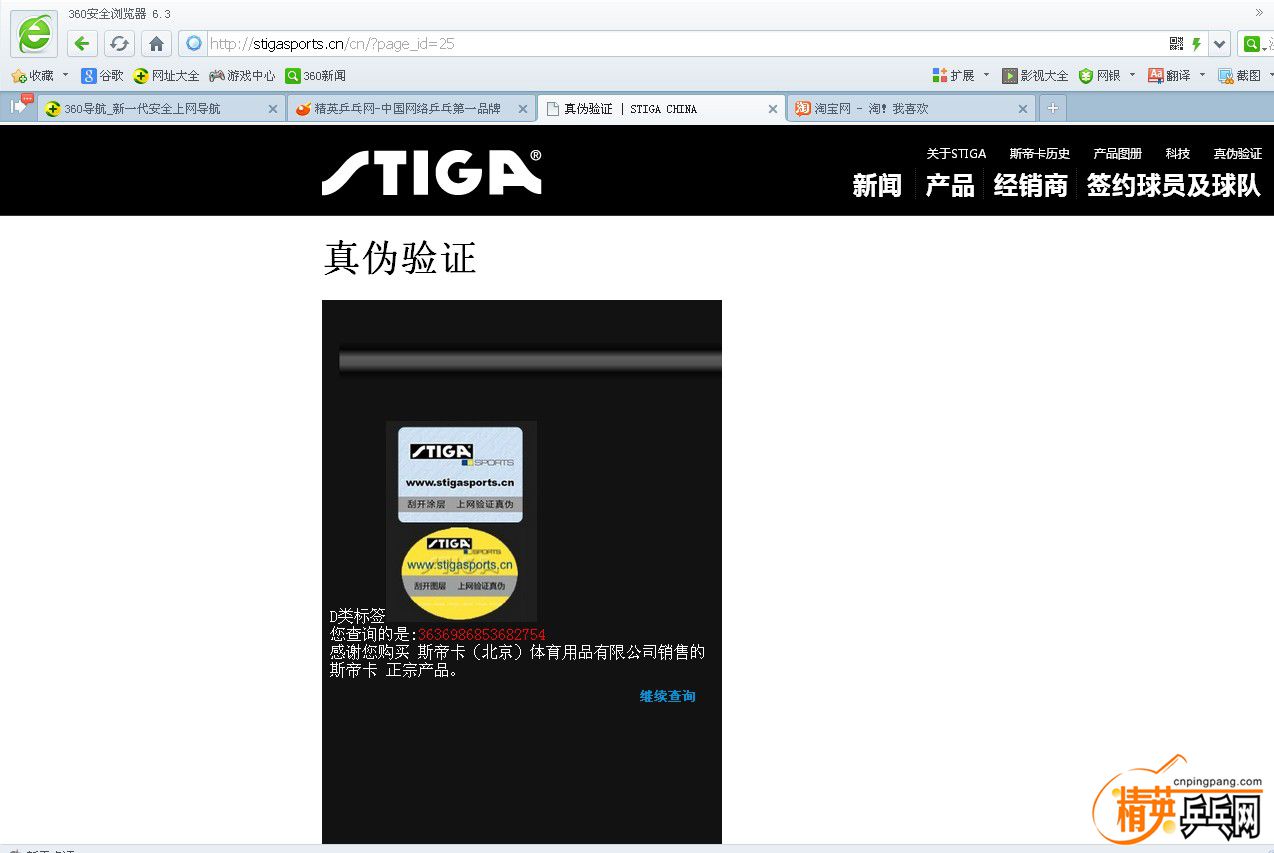The image size is (1274, 853).
Task: Focus the address bar URL field
Action: pyautogui.click(x=685, y=44)
